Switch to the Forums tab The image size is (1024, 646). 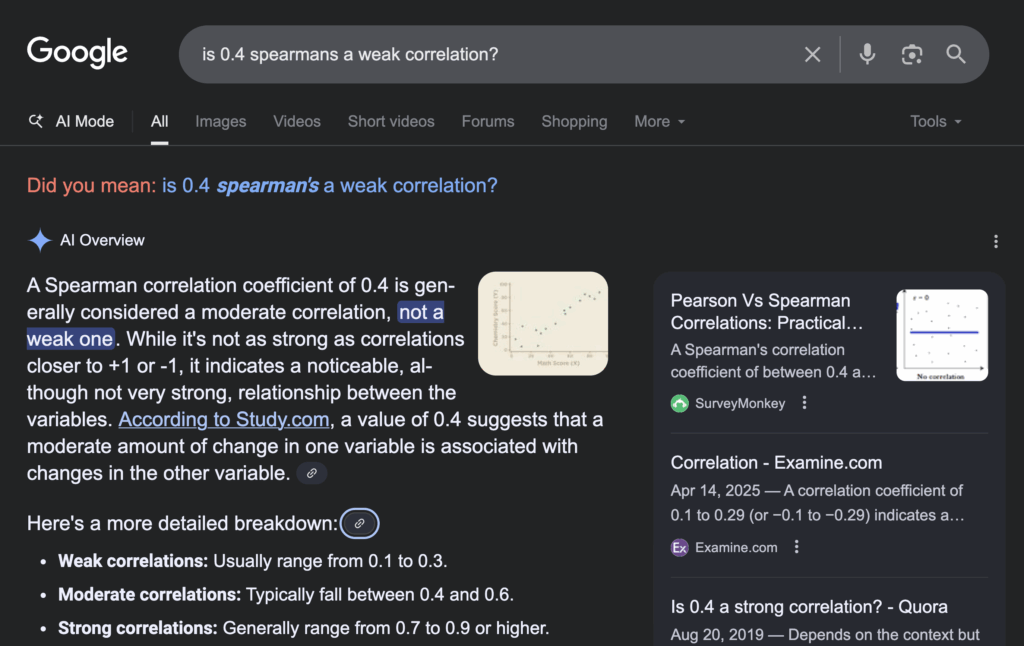(487, 121)
